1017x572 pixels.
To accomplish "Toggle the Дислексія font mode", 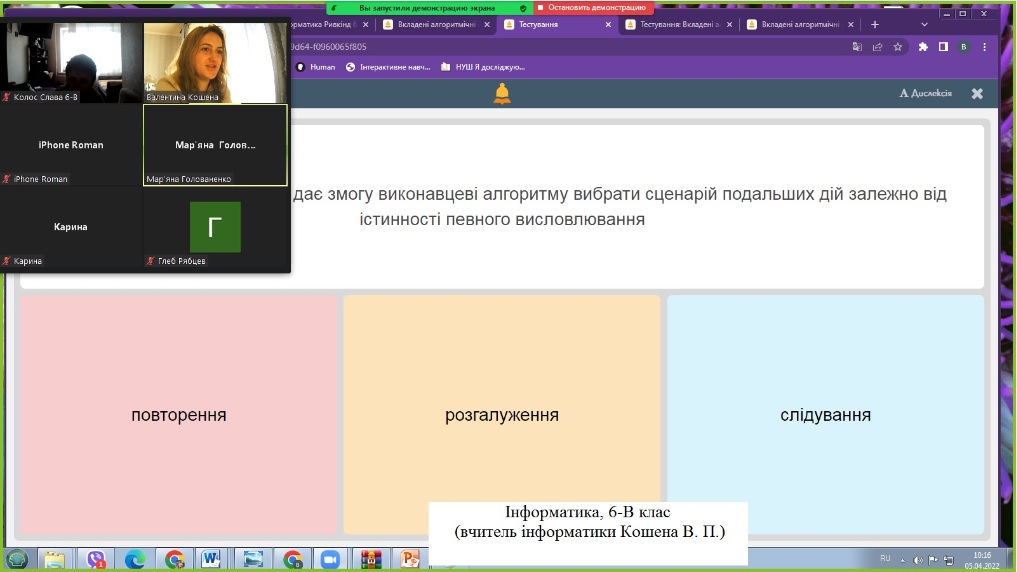I will tap(927, 93).
